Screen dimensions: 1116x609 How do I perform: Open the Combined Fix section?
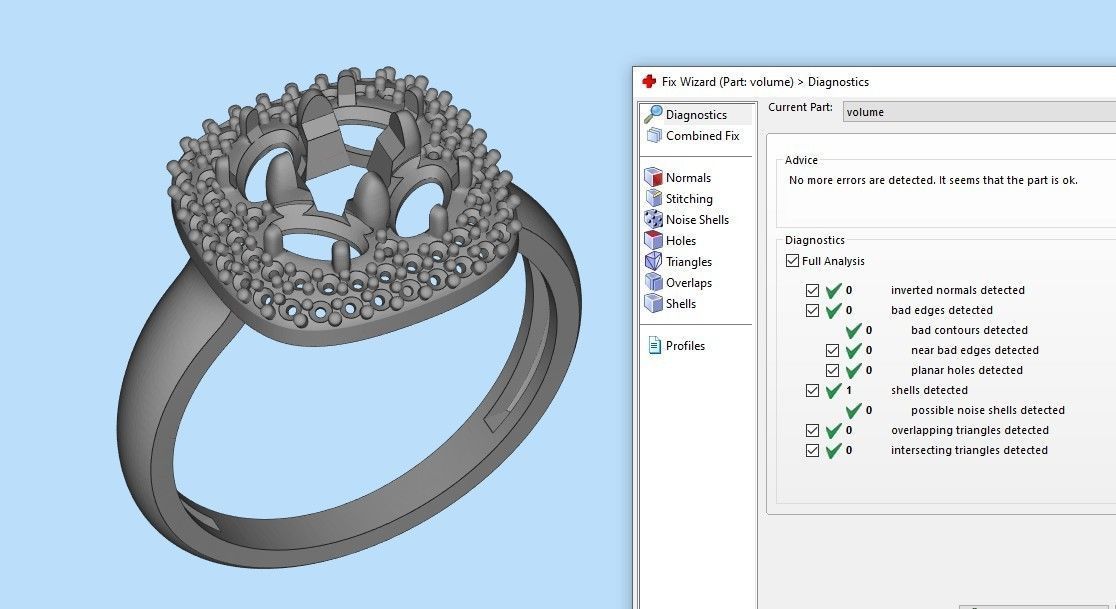[702, 135]
